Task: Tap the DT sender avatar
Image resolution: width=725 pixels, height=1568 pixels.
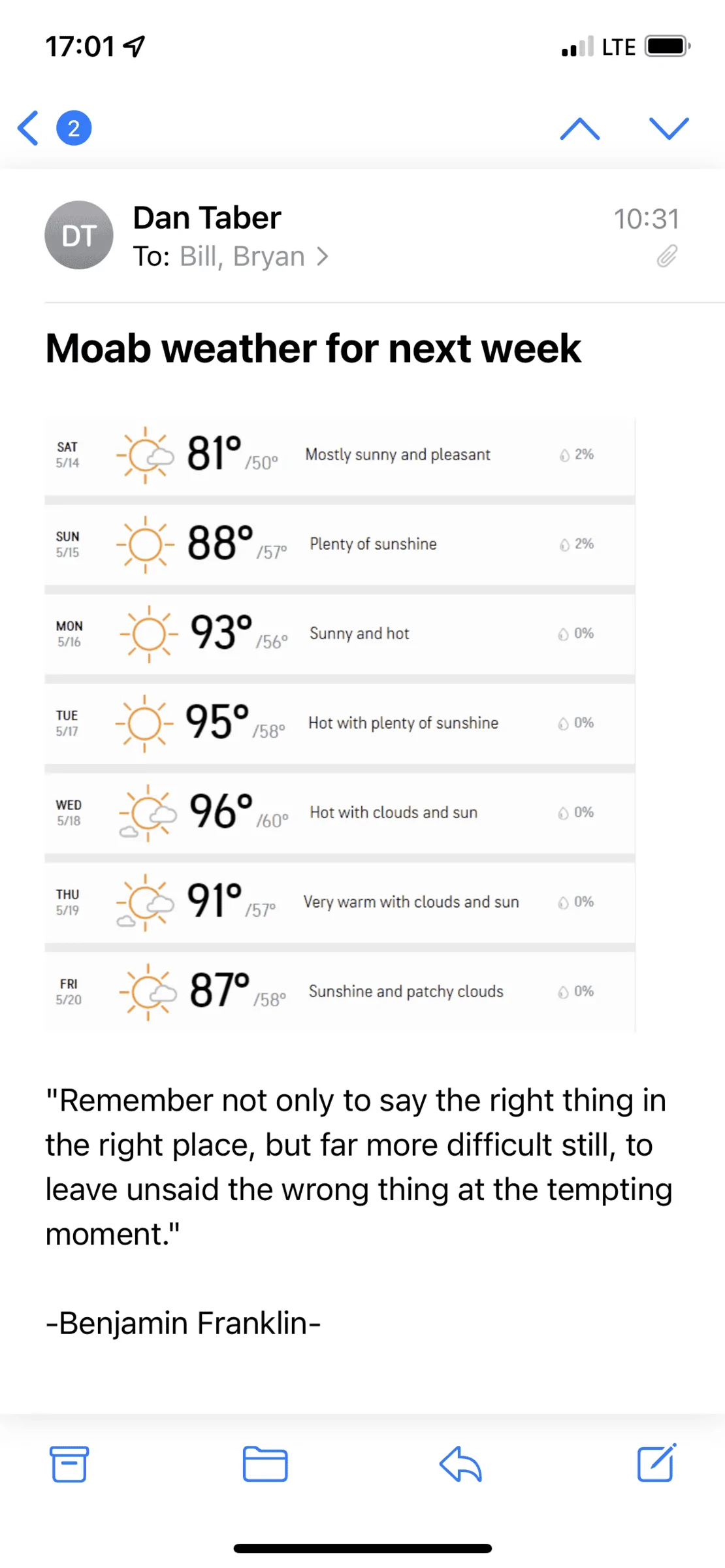Action: [x=79, y=235]
